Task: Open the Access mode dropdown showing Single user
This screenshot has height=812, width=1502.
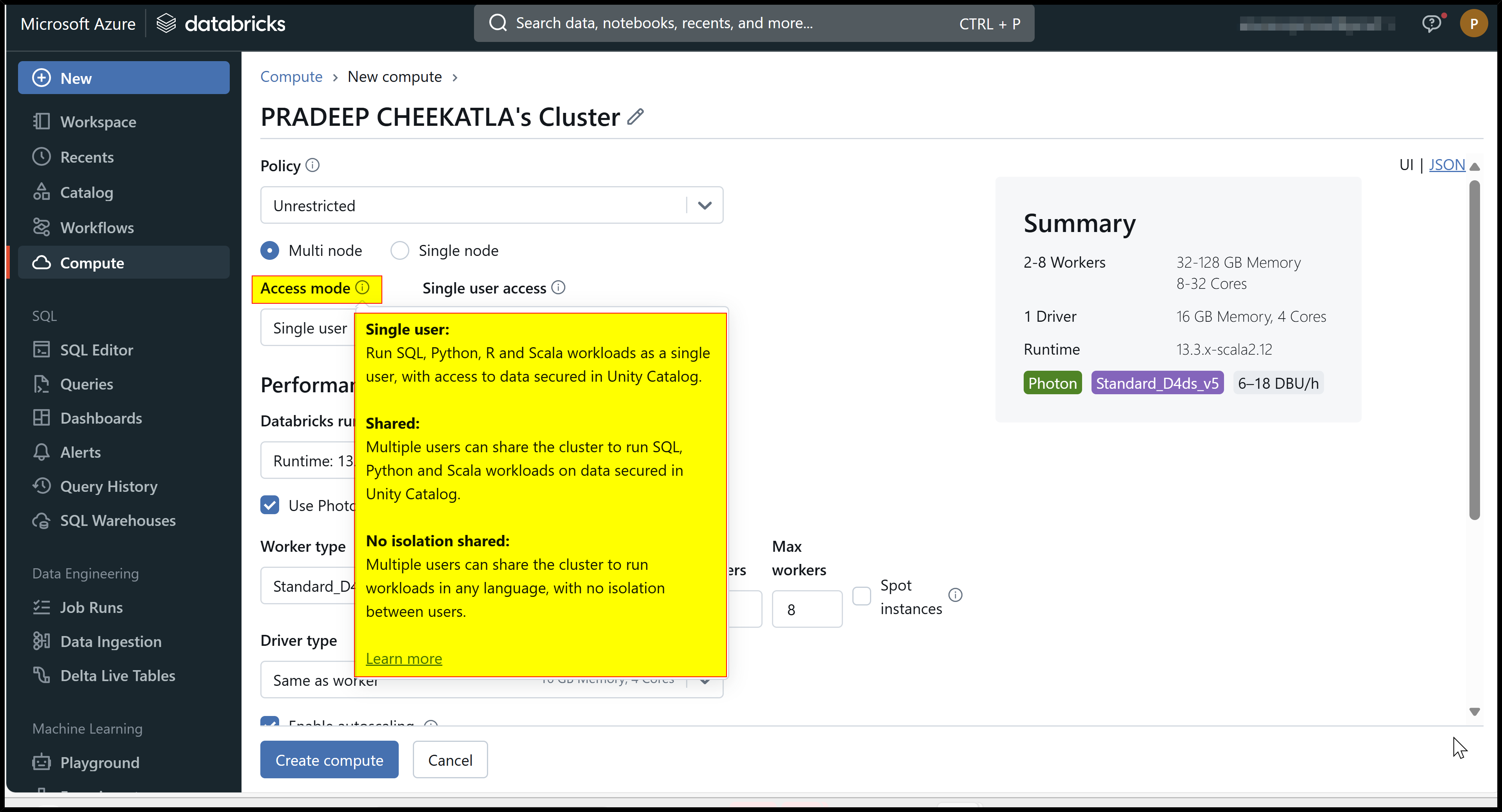Action: pyautogui.click(x=307, y=328)
